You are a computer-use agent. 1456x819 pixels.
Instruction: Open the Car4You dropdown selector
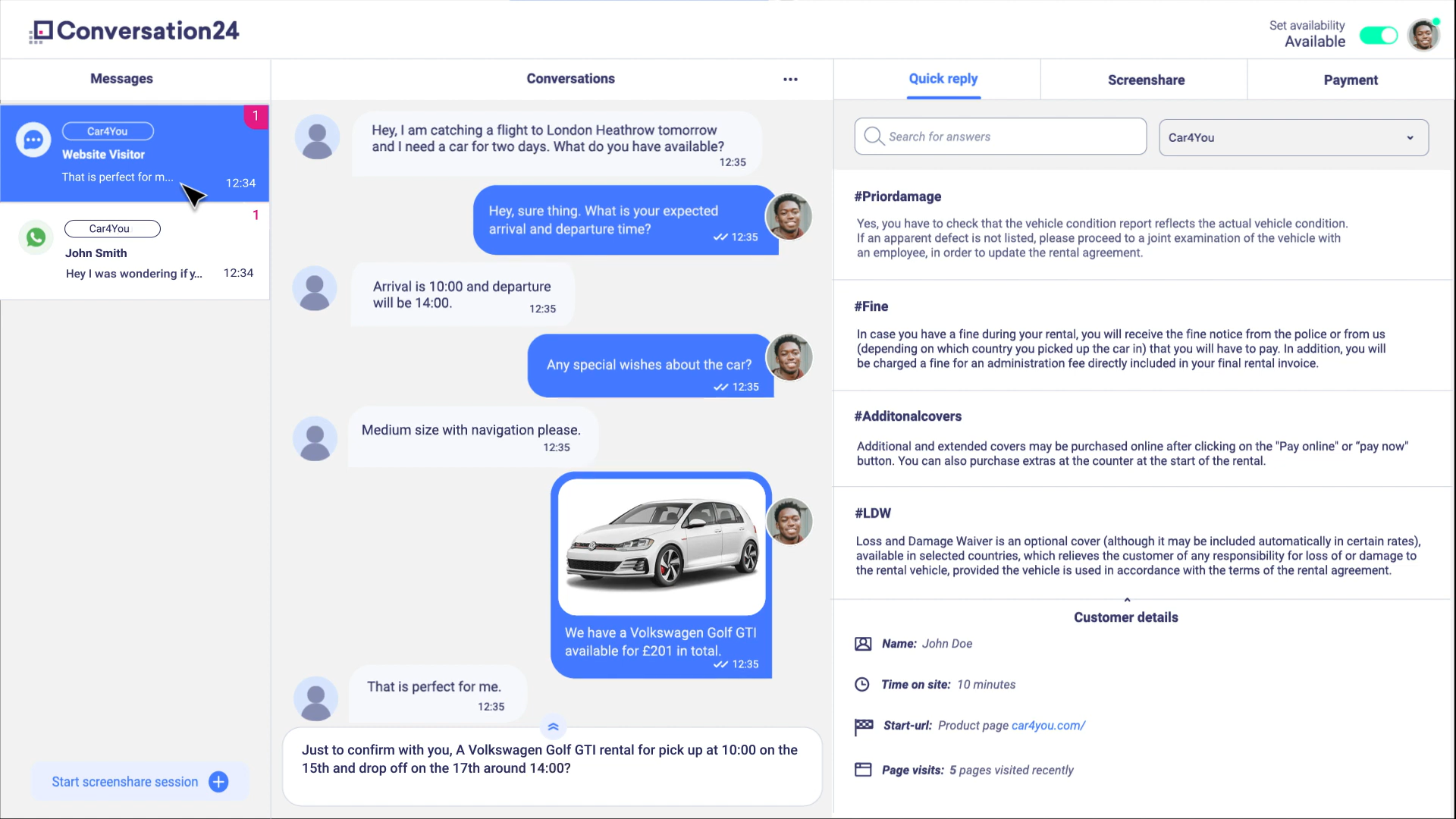tap(1293, 137)
